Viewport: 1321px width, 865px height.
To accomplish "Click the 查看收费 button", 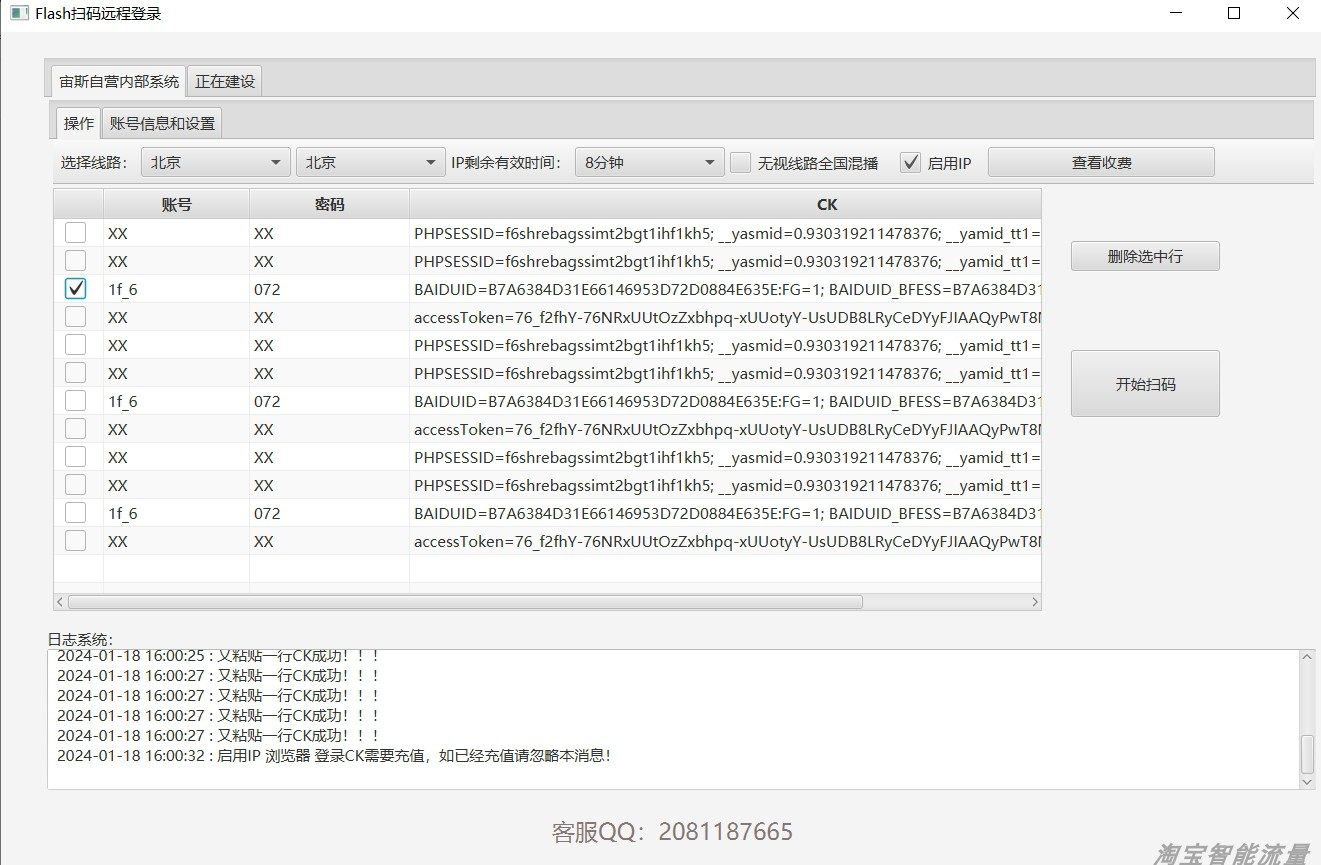I will [x=1101, y=161].
